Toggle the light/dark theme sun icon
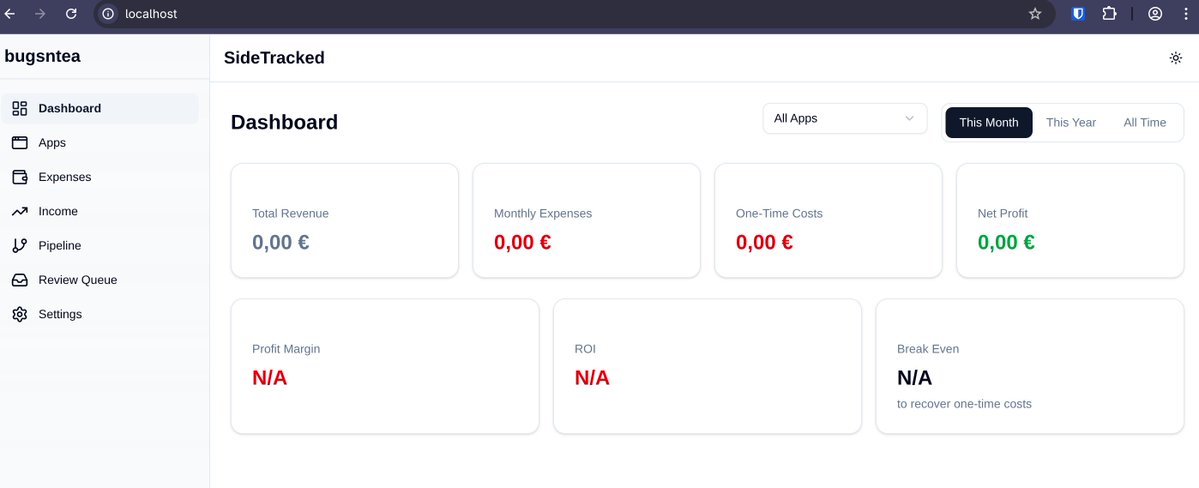The width and height of the screenshot is (1199, 488). [1176, 57]
